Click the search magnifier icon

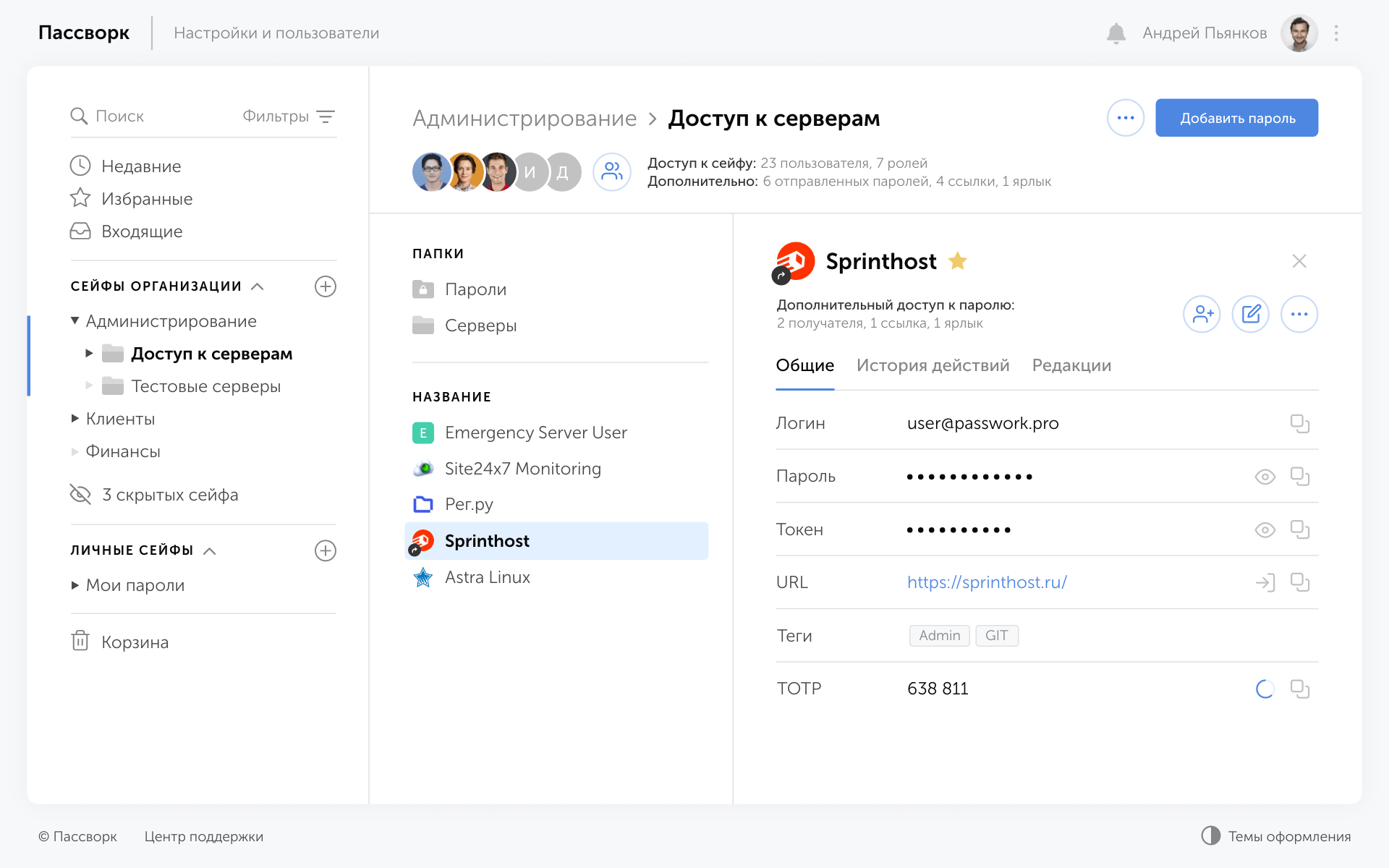click(79, 116)
